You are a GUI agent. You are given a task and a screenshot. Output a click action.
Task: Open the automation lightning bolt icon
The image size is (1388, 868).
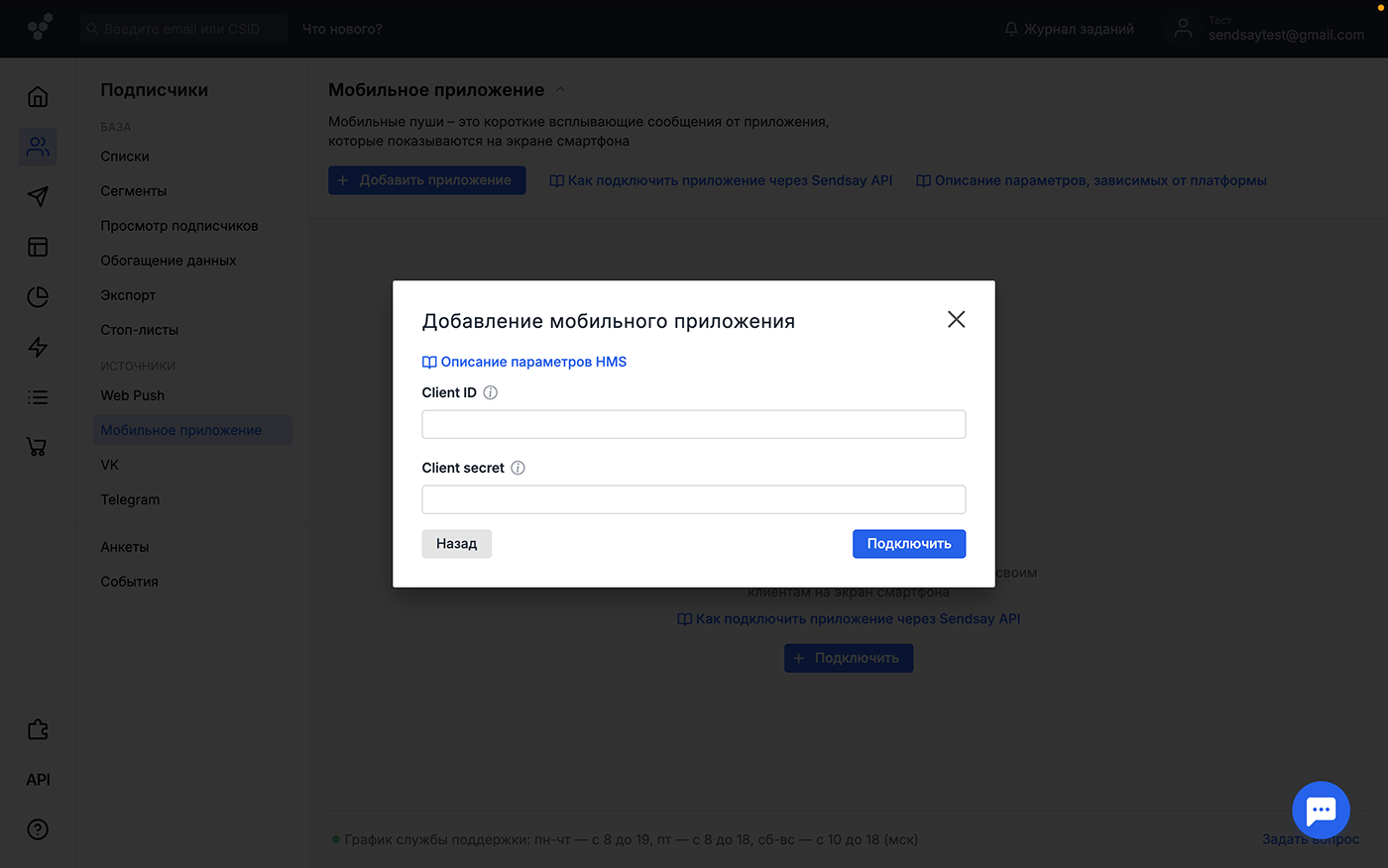38,347
